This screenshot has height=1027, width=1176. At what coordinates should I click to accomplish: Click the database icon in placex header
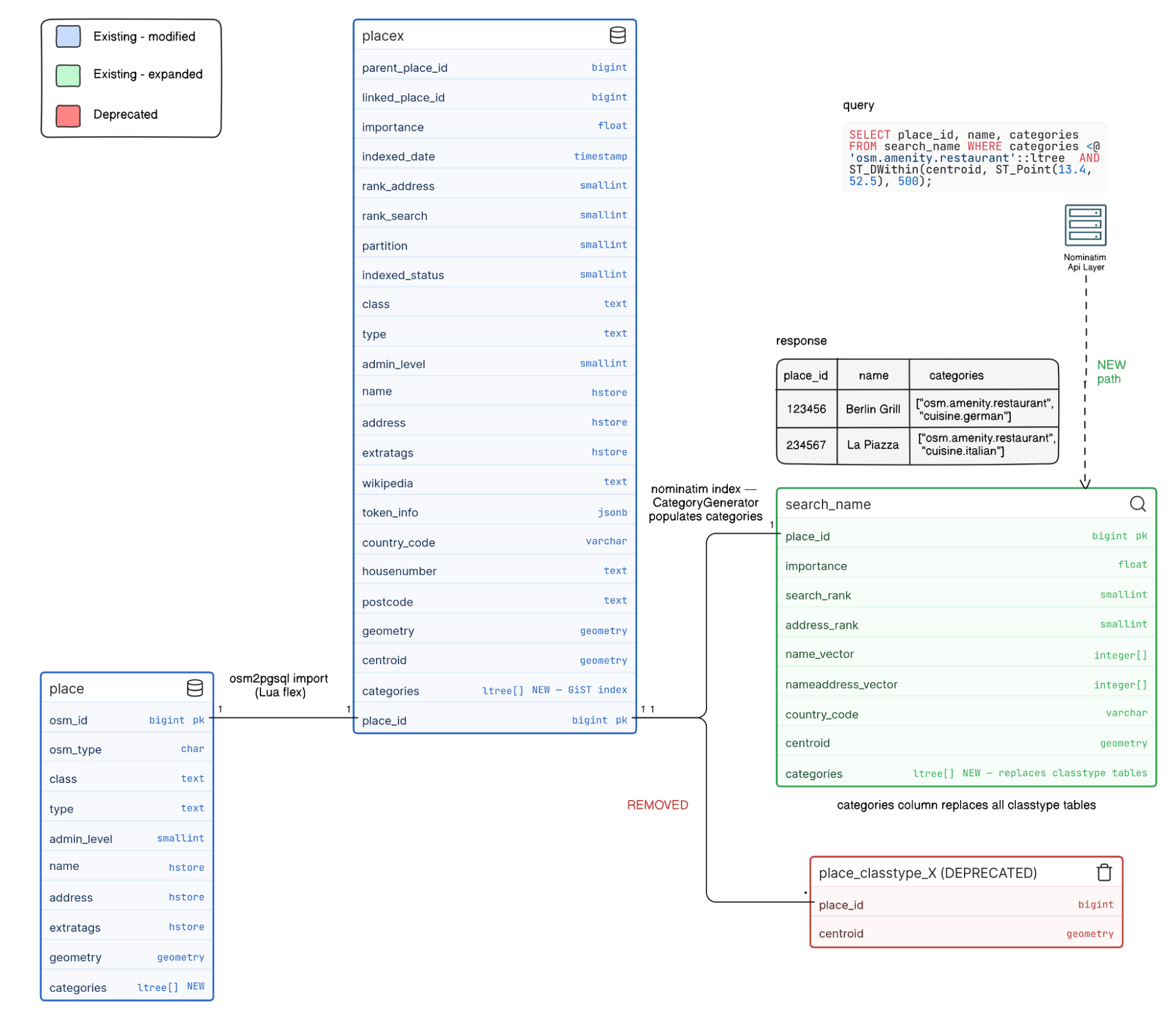click(617, 35)
